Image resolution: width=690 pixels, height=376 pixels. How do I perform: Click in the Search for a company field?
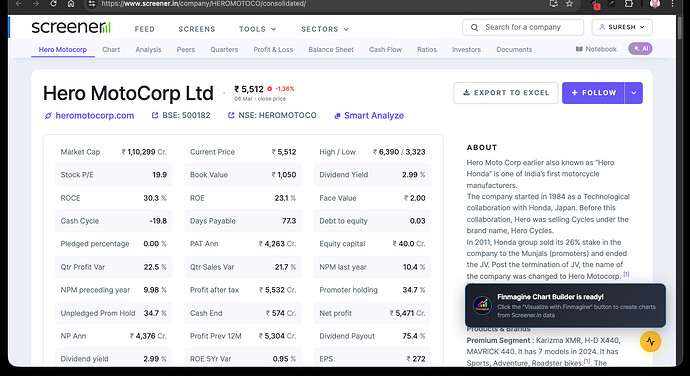coord(523,27)
